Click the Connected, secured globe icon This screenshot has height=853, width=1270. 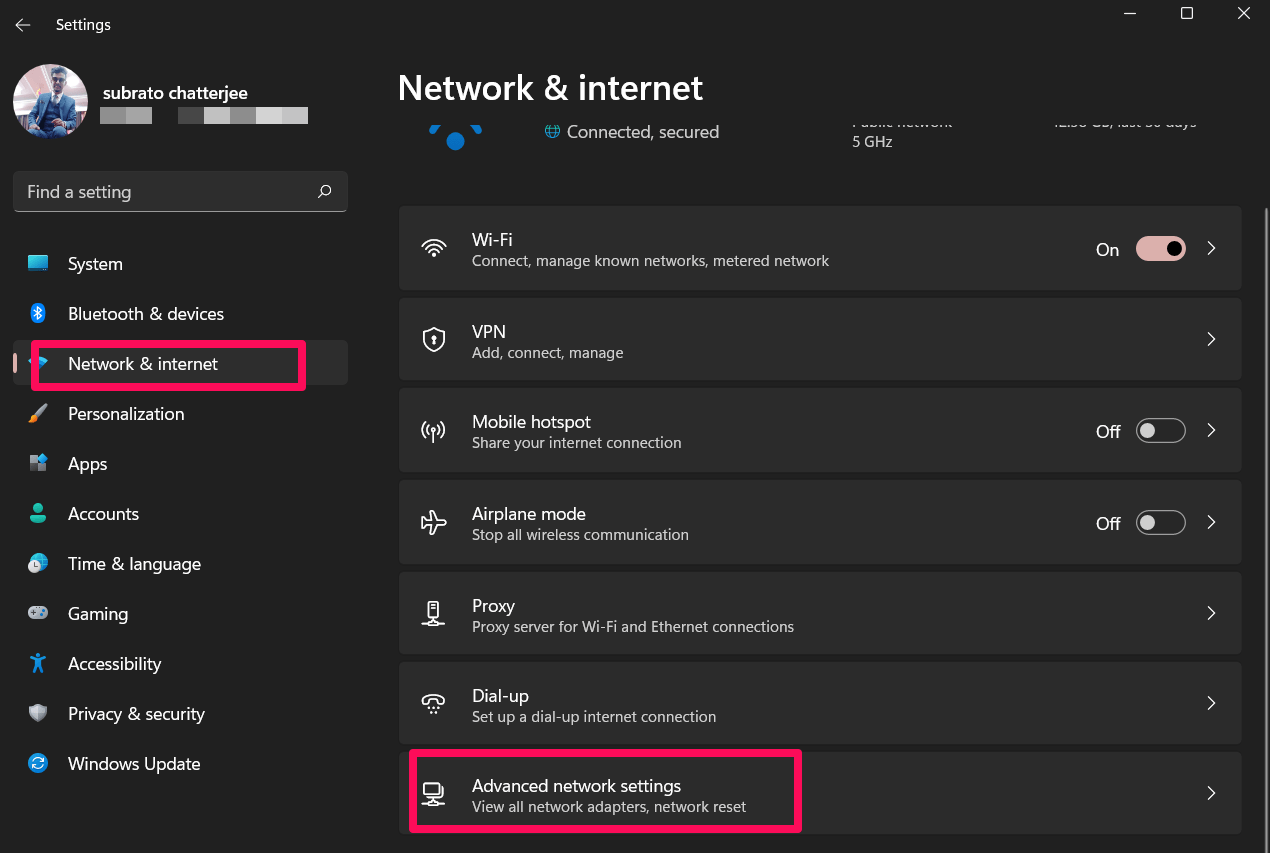[x=552, y=132]
